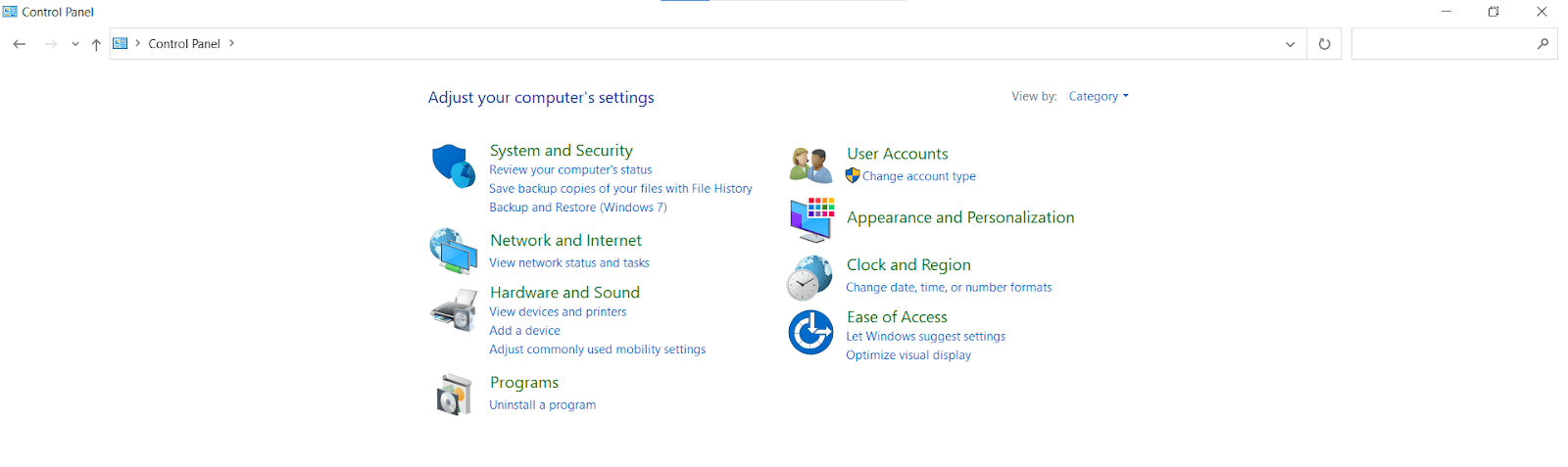Expand the View by Category dropdown

[x=1098, y=96]
